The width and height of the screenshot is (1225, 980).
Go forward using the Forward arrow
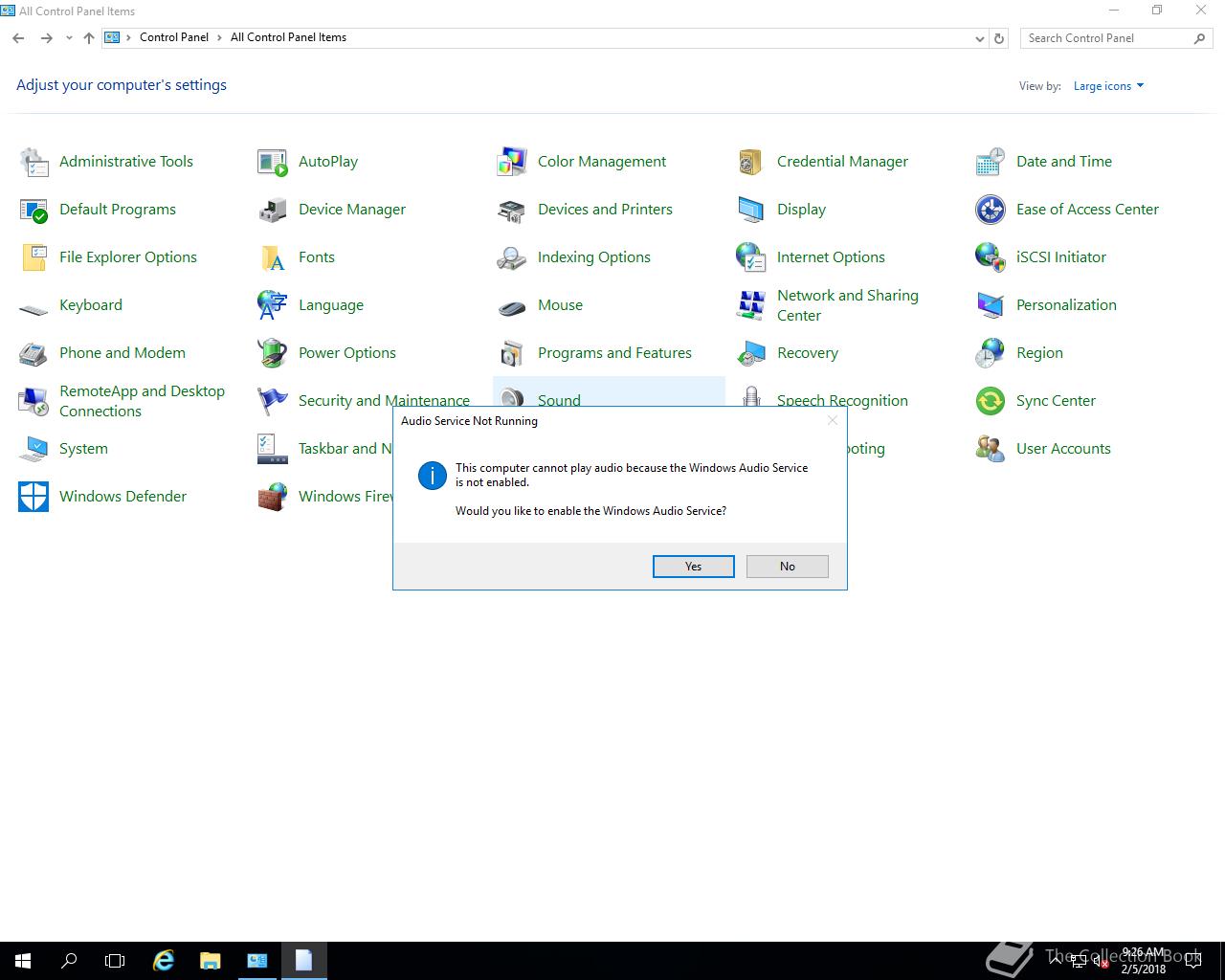46,38
